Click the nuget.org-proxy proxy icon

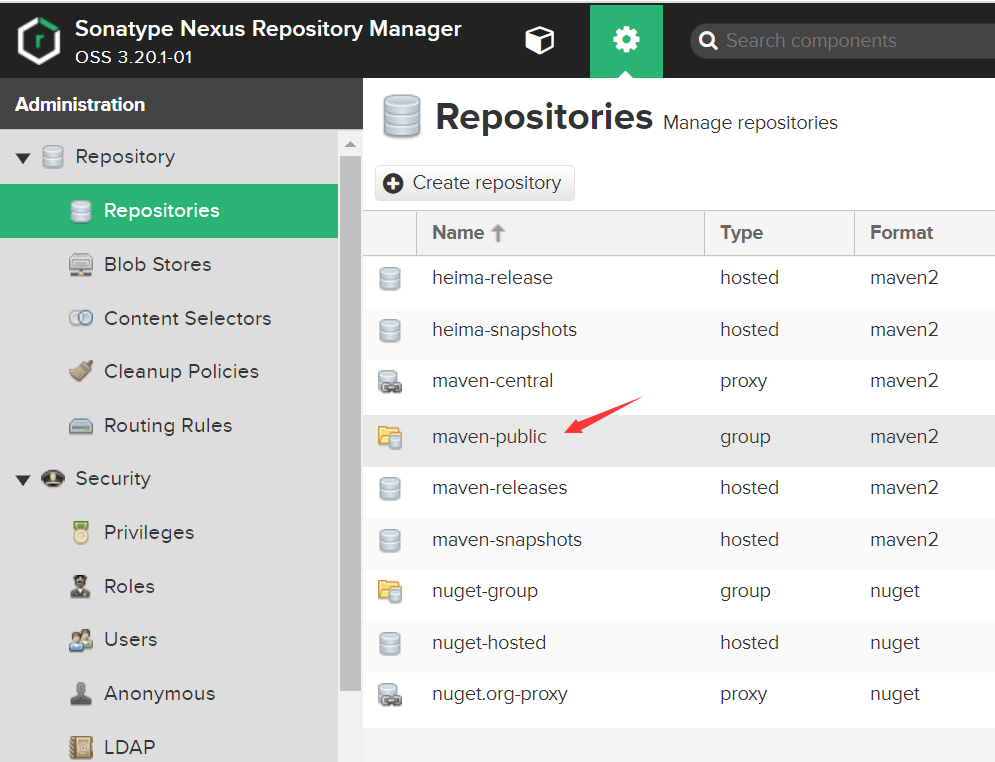[x=390, y=695]
